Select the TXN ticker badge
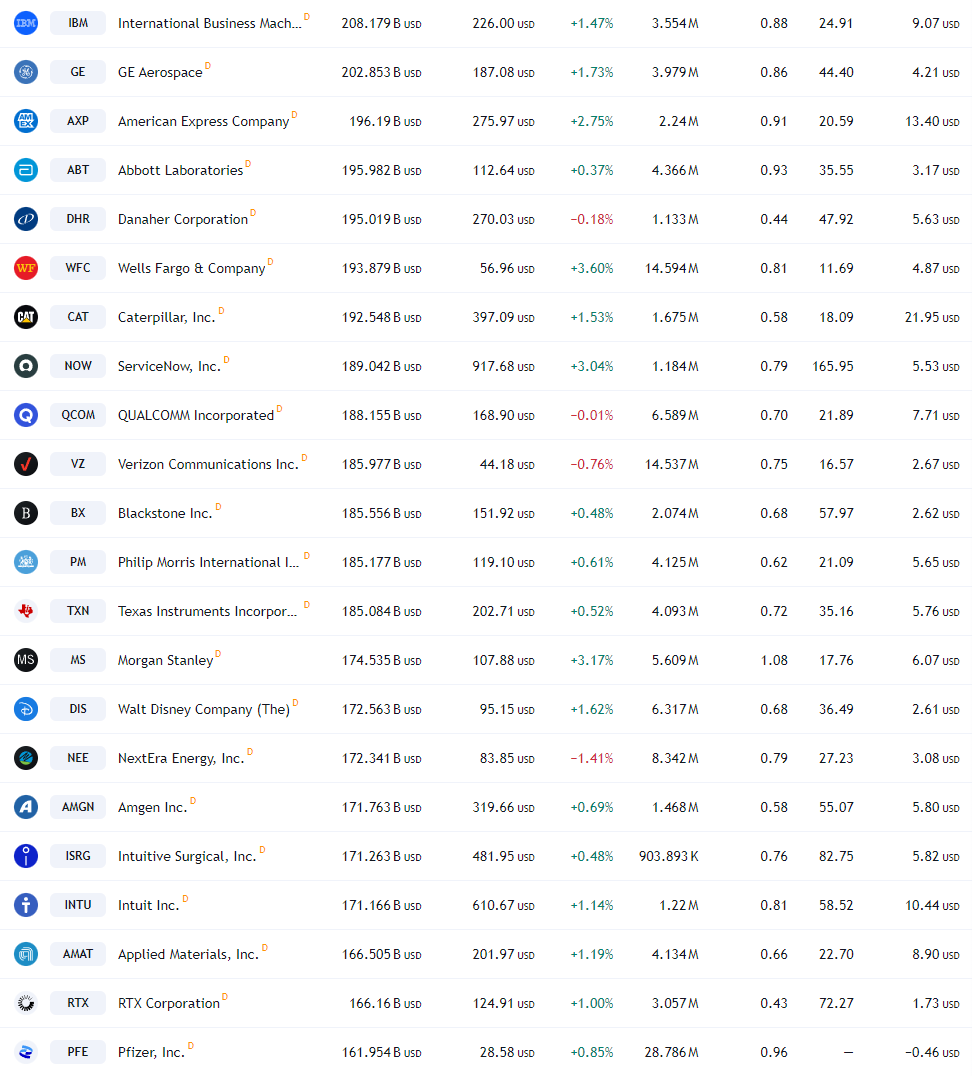This screenshot has width=972, height=1076. pyautogui.click(x=78, y=611)
